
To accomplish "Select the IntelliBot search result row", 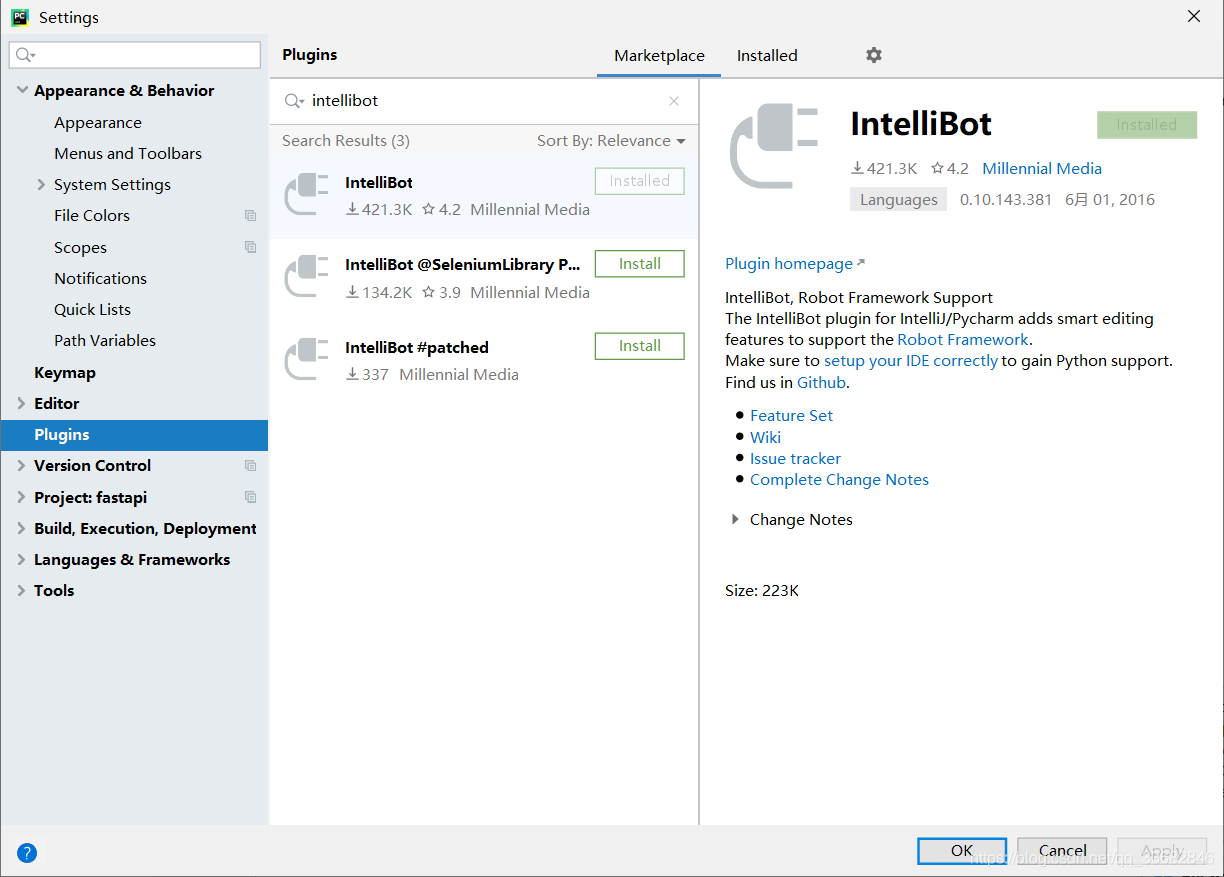I will [x=484, y=196].
